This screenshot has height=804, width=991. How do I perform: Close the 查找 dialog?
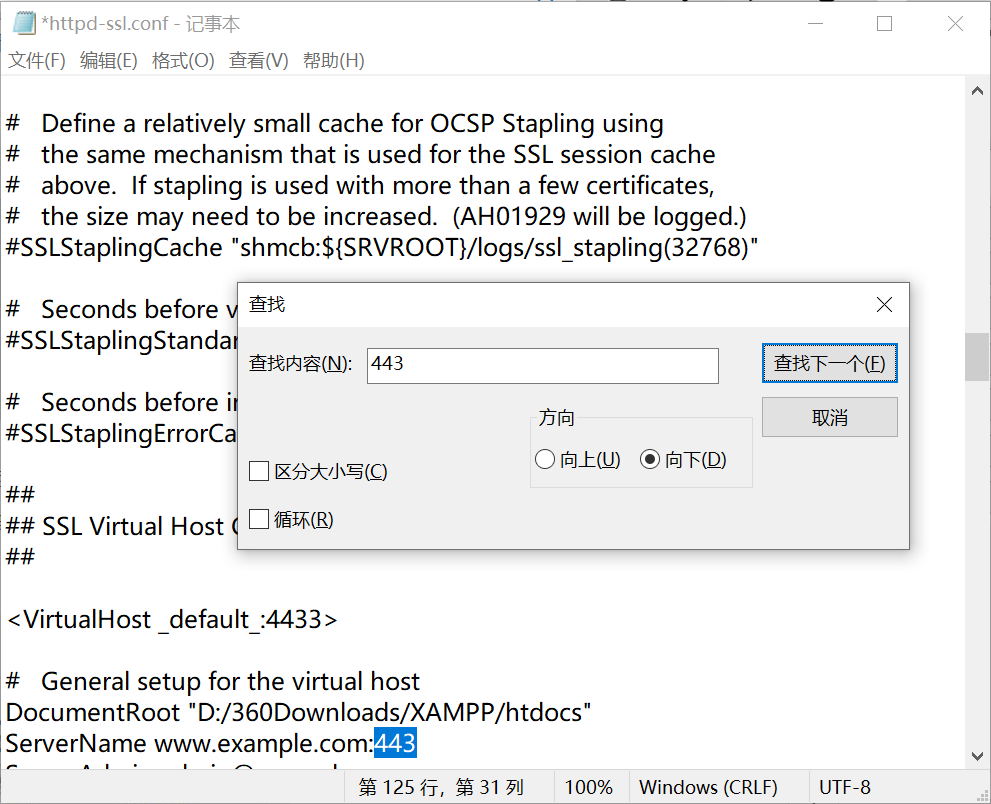pyautogui.click(x=884, y=304)
